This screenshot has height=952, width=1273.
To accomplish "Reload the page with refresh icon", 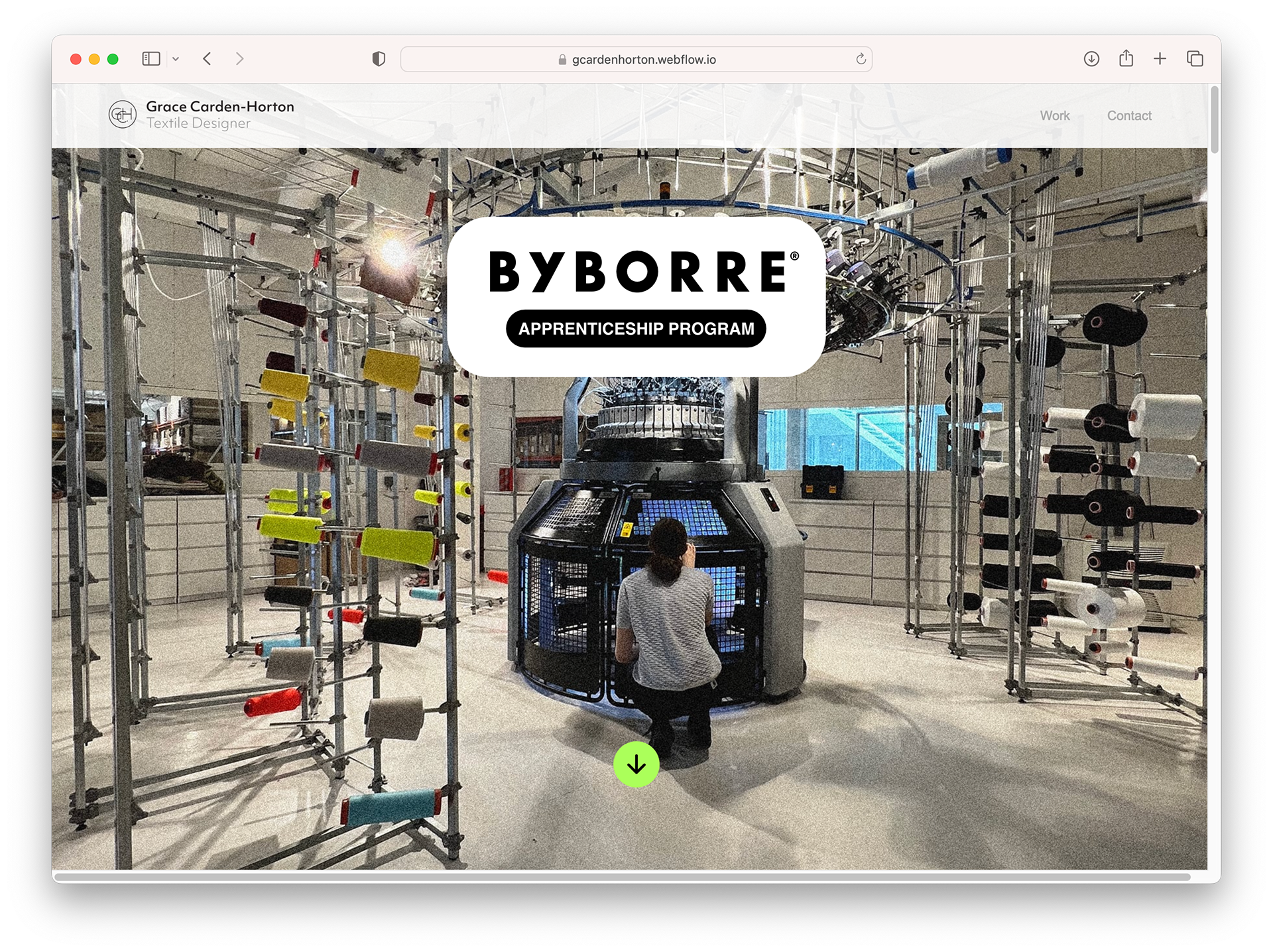I will coord(861,59).
